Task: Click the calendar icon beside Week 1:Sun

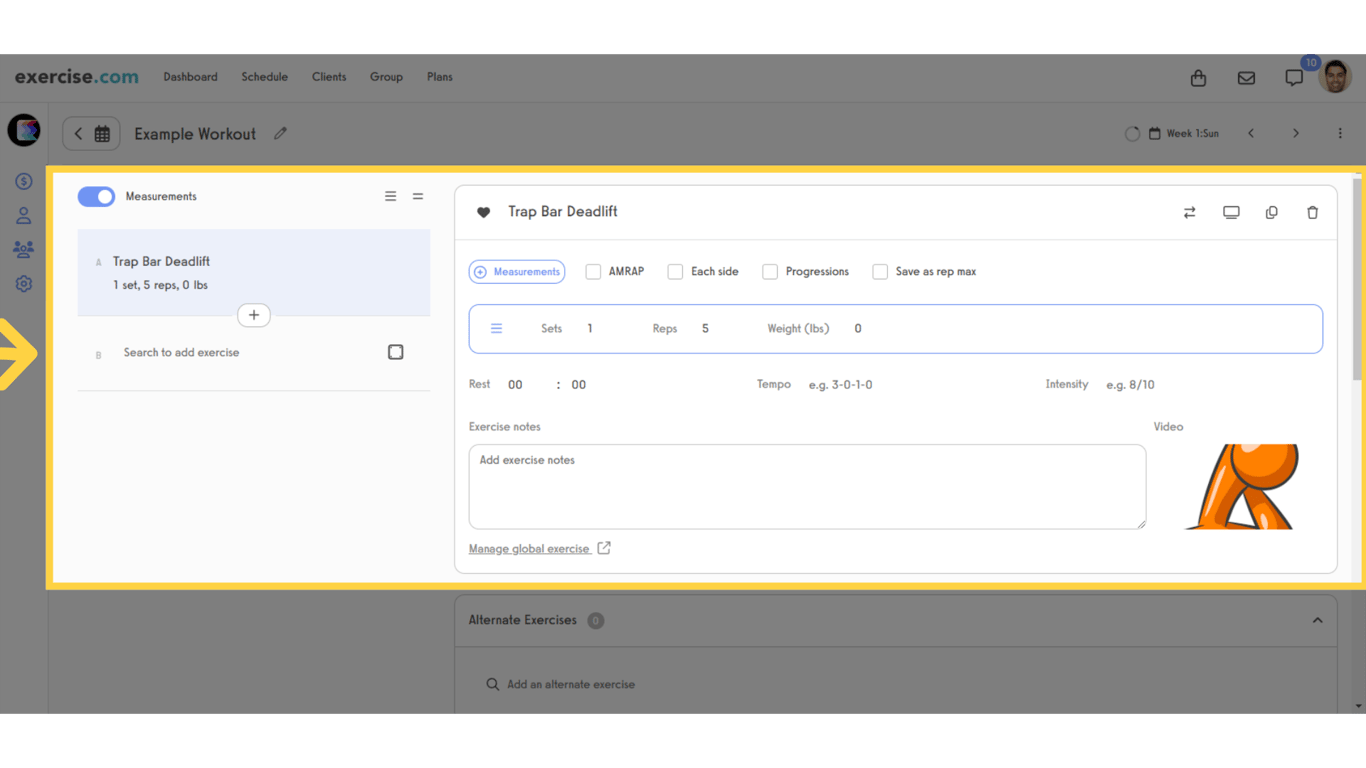Action: pyautogui.click(x=1155, y=133)
